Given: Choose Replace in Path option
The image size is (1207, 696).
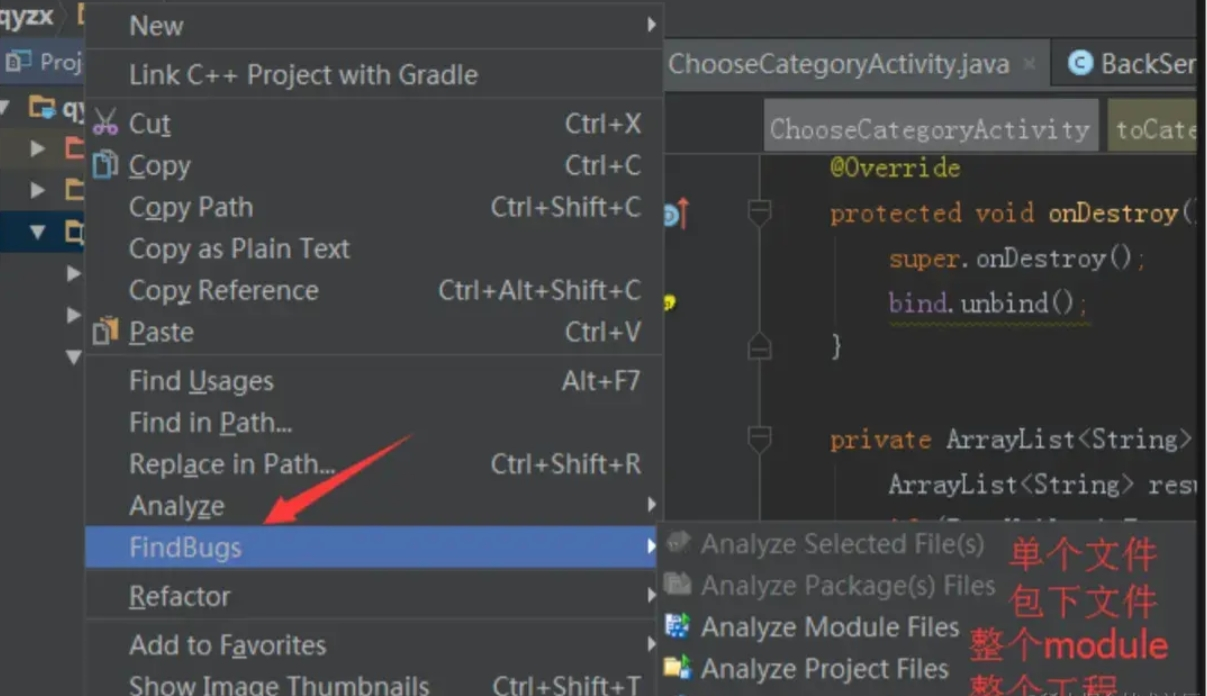Looking at the screenshot, I should tap(231, 465).
